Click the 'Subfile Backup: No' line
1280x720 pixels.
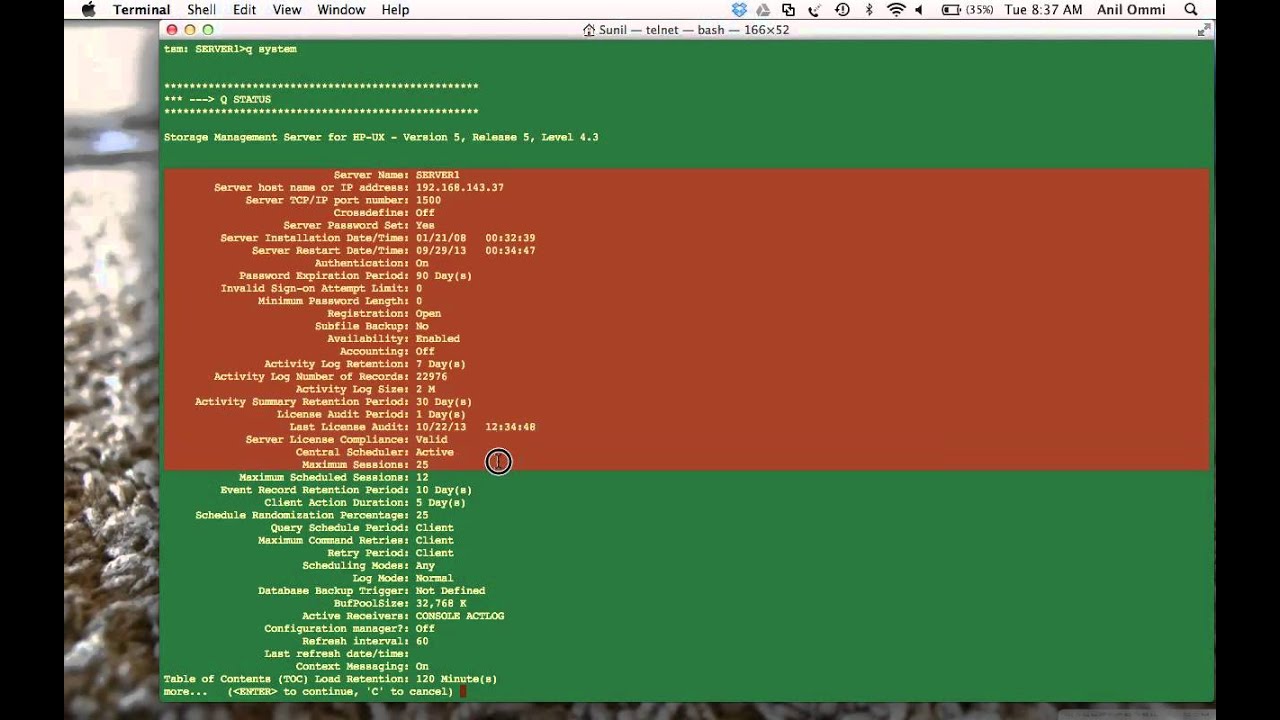coord(371,326)
